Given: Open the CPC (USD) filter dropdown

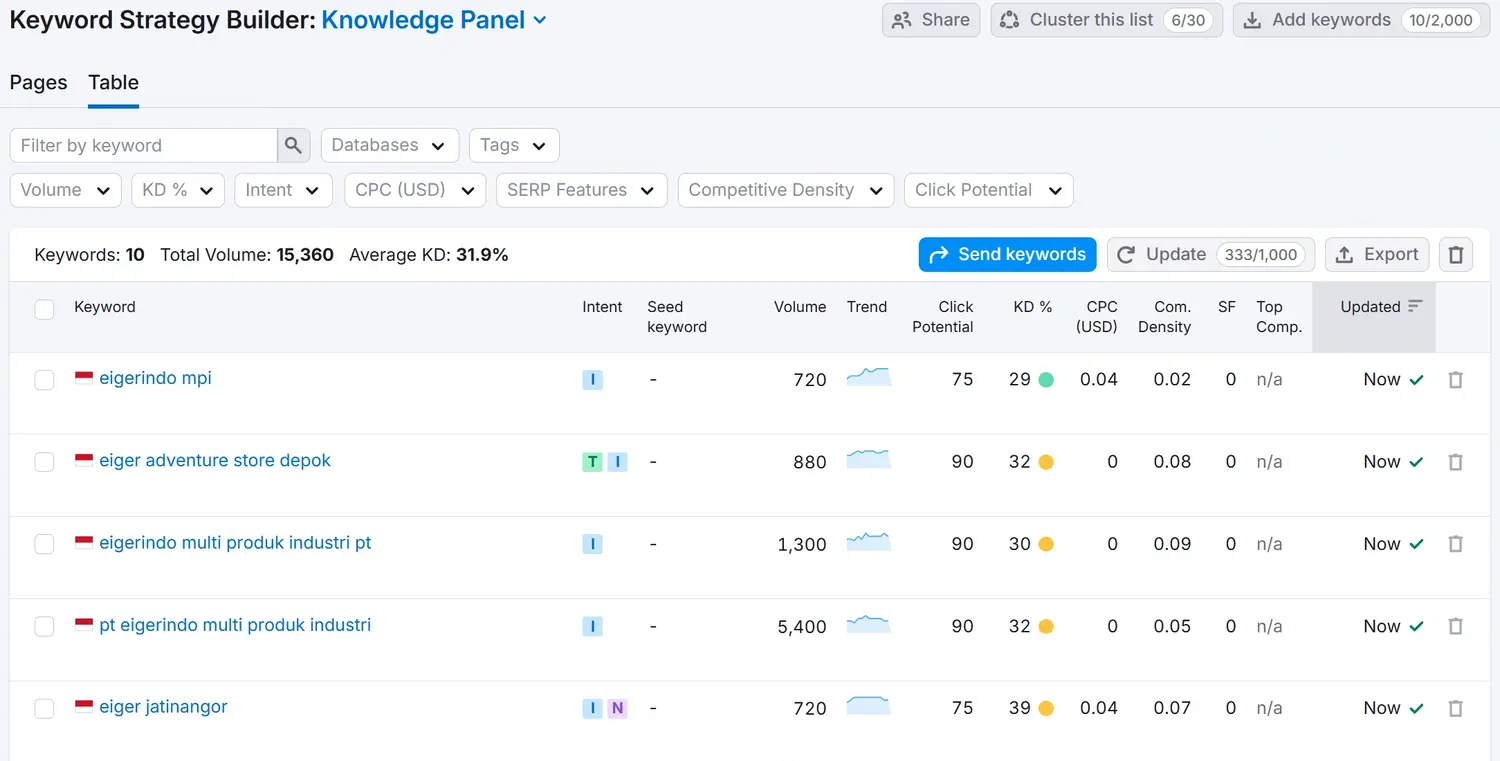Looking at the screenshot, I should [x=415, y=190].
